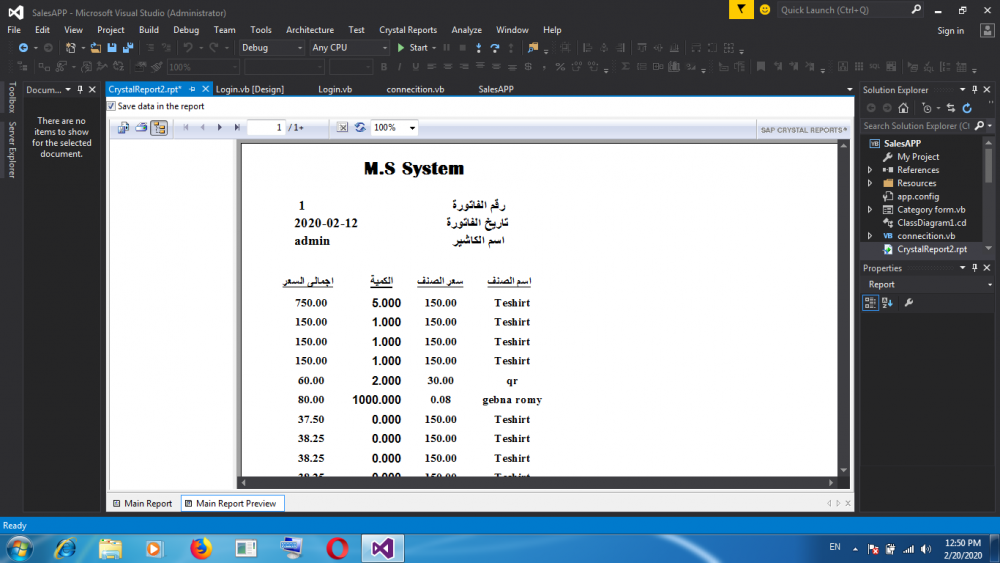The height and width of the screenshot is (563, 1000).
Task: Open the Server Explorer side panel
Action: [11, 149]
